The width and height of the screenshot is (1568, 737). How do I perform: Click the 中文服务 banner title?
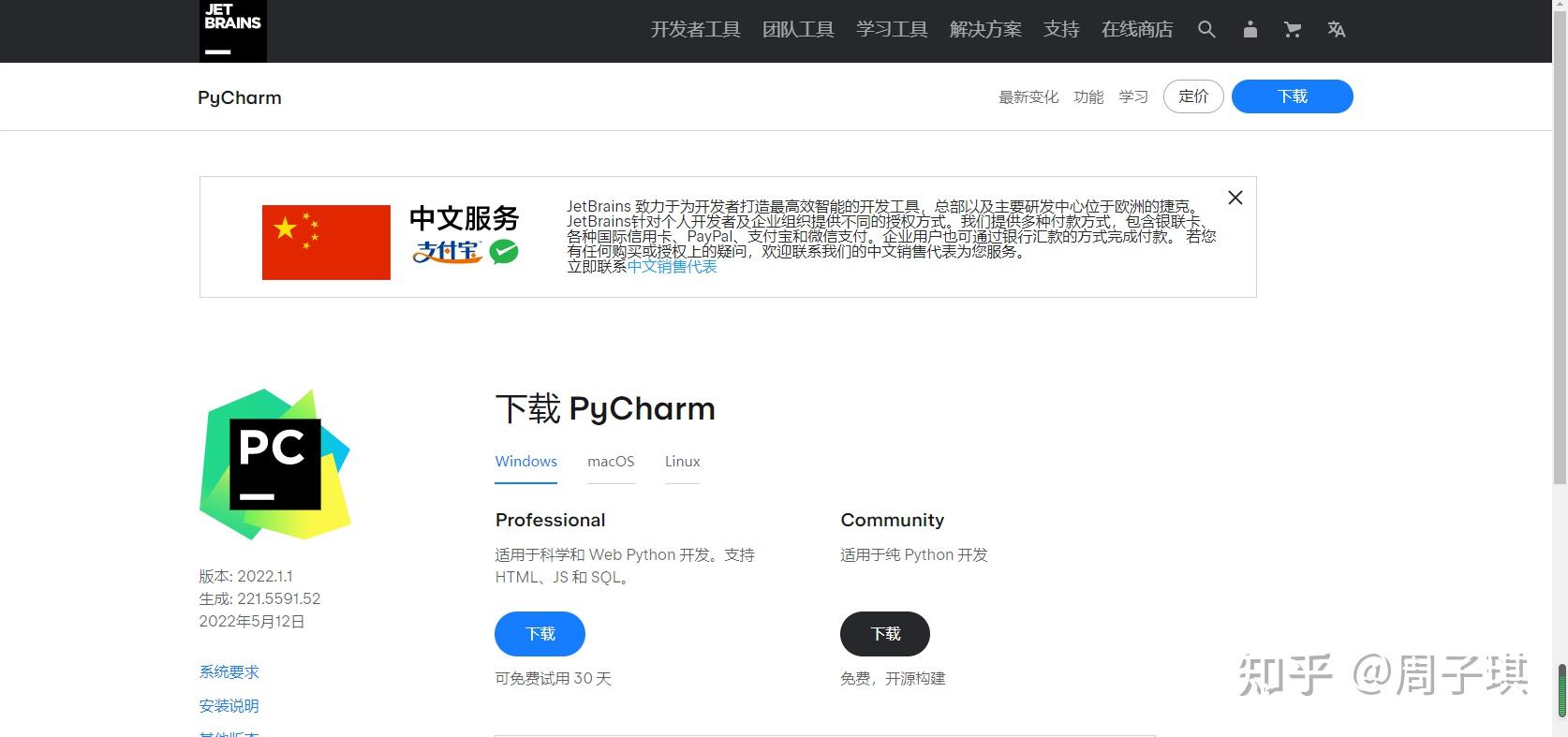tap(465, 218)
